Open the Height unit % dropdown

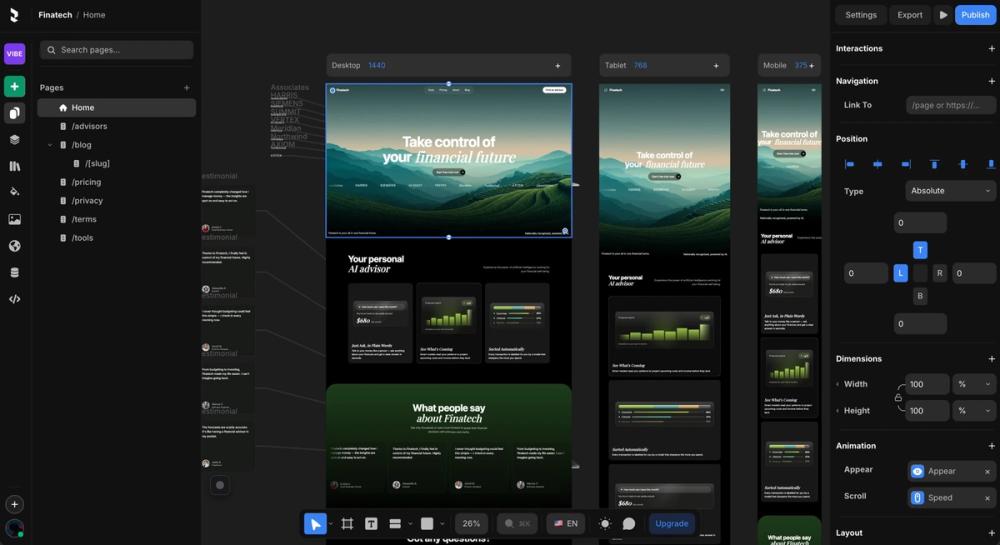point(974,411)
